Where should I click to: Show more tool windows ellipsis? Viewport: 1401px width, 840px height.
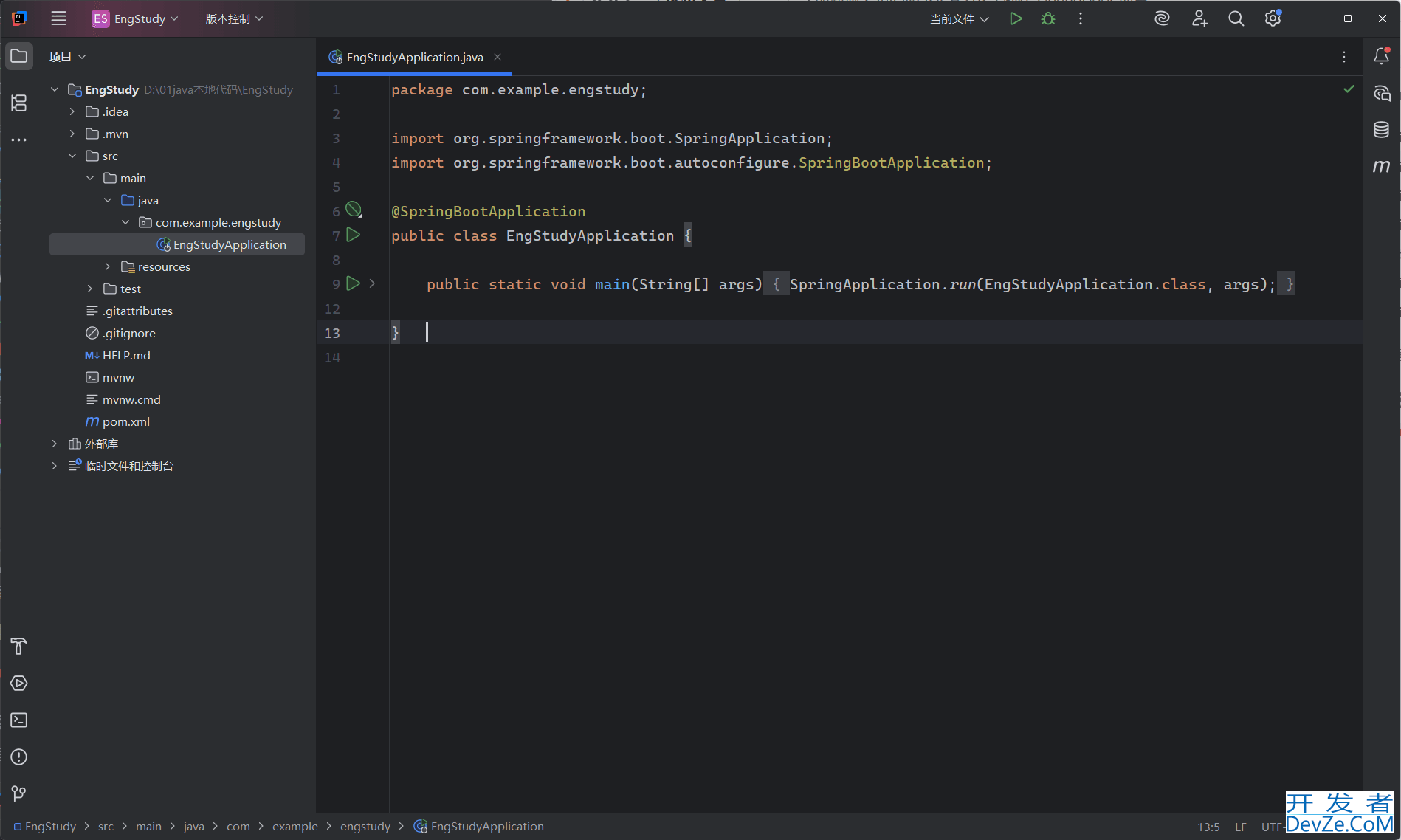tap(19, 140)
